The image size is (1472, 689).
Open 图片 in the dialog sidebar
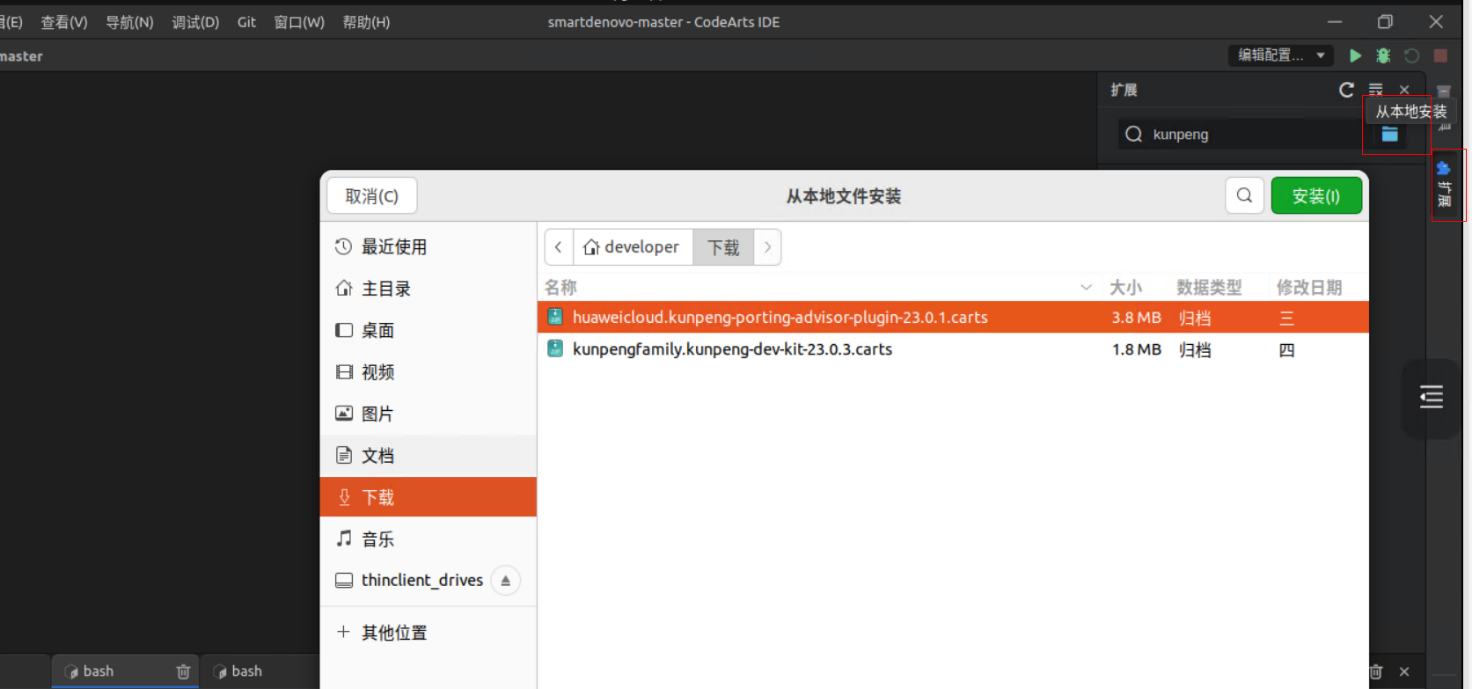[x=428, y=414]
